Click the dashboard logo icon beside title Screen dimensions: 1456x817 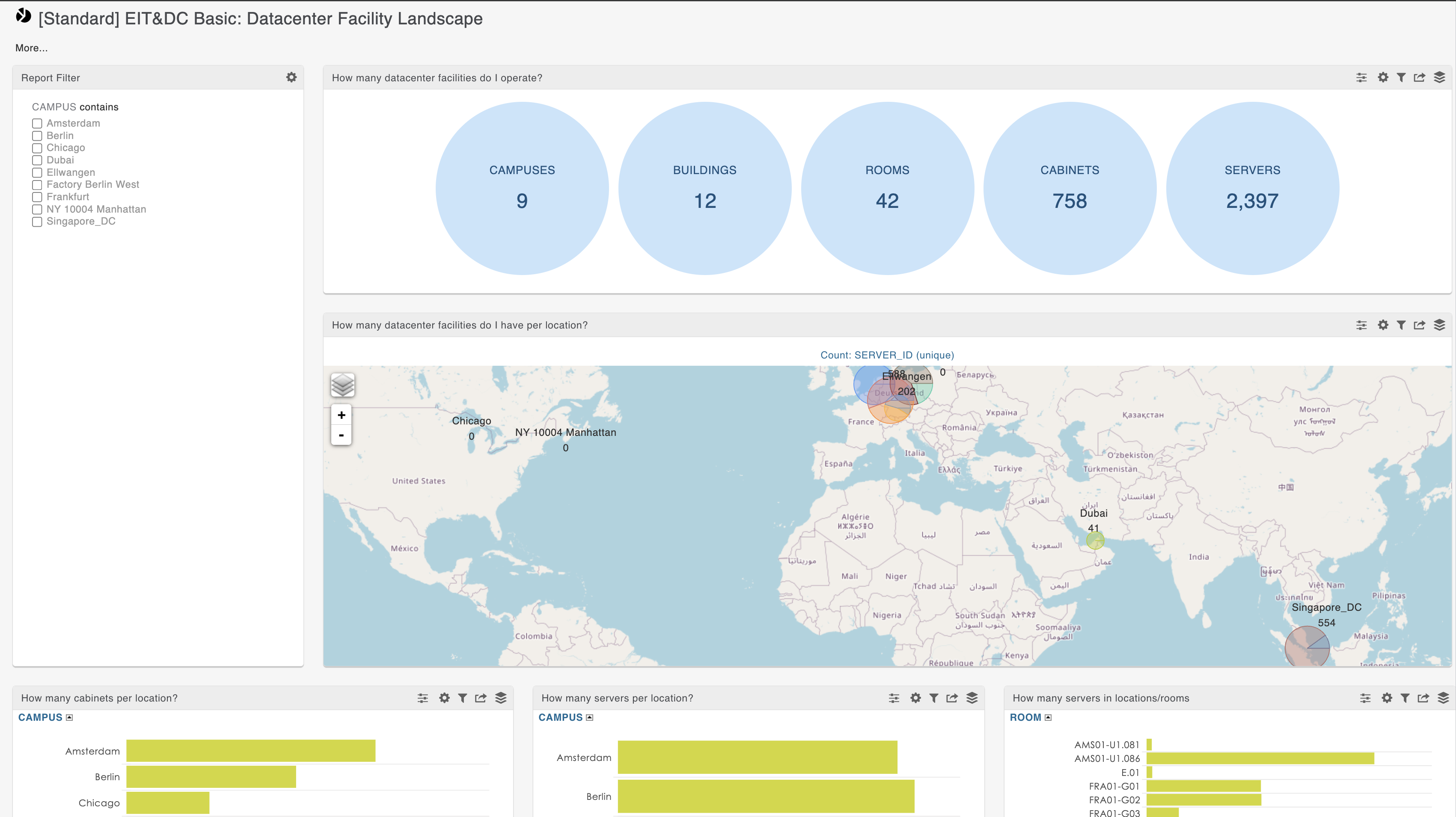23,16
